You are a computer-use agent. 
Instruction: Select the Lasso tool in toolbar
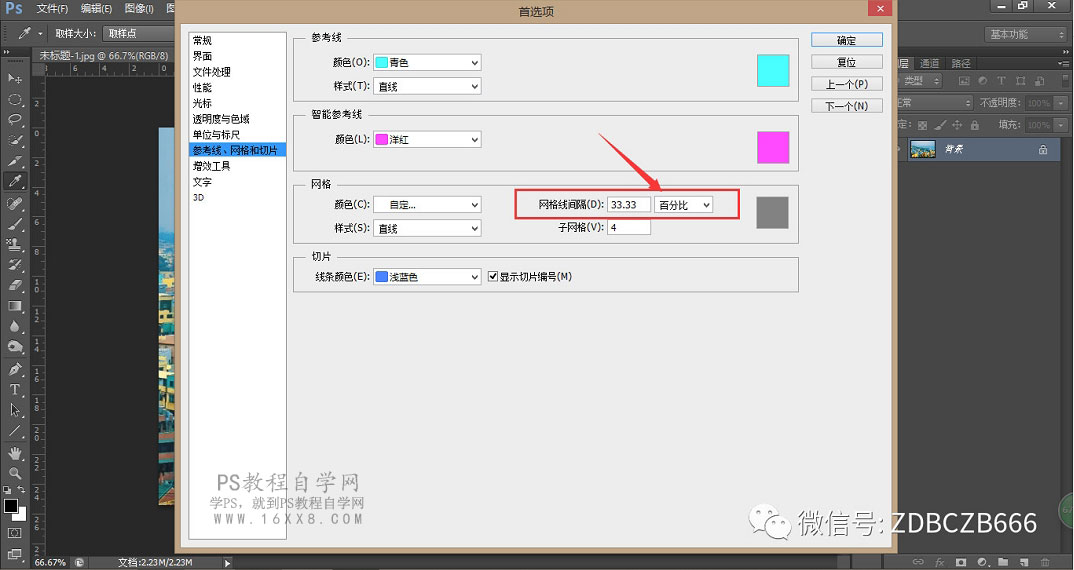15,120
